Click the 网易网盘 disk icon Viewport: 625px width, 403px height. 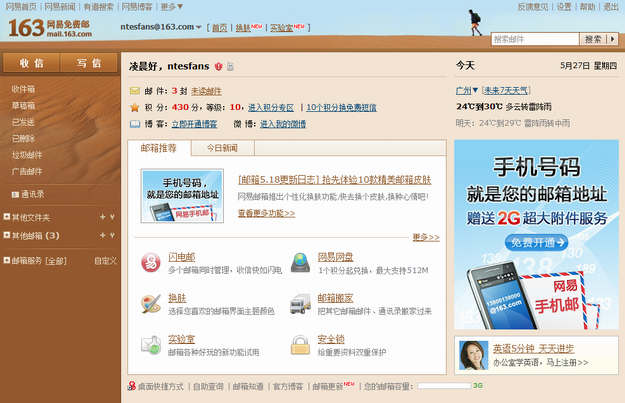[301, 263]
